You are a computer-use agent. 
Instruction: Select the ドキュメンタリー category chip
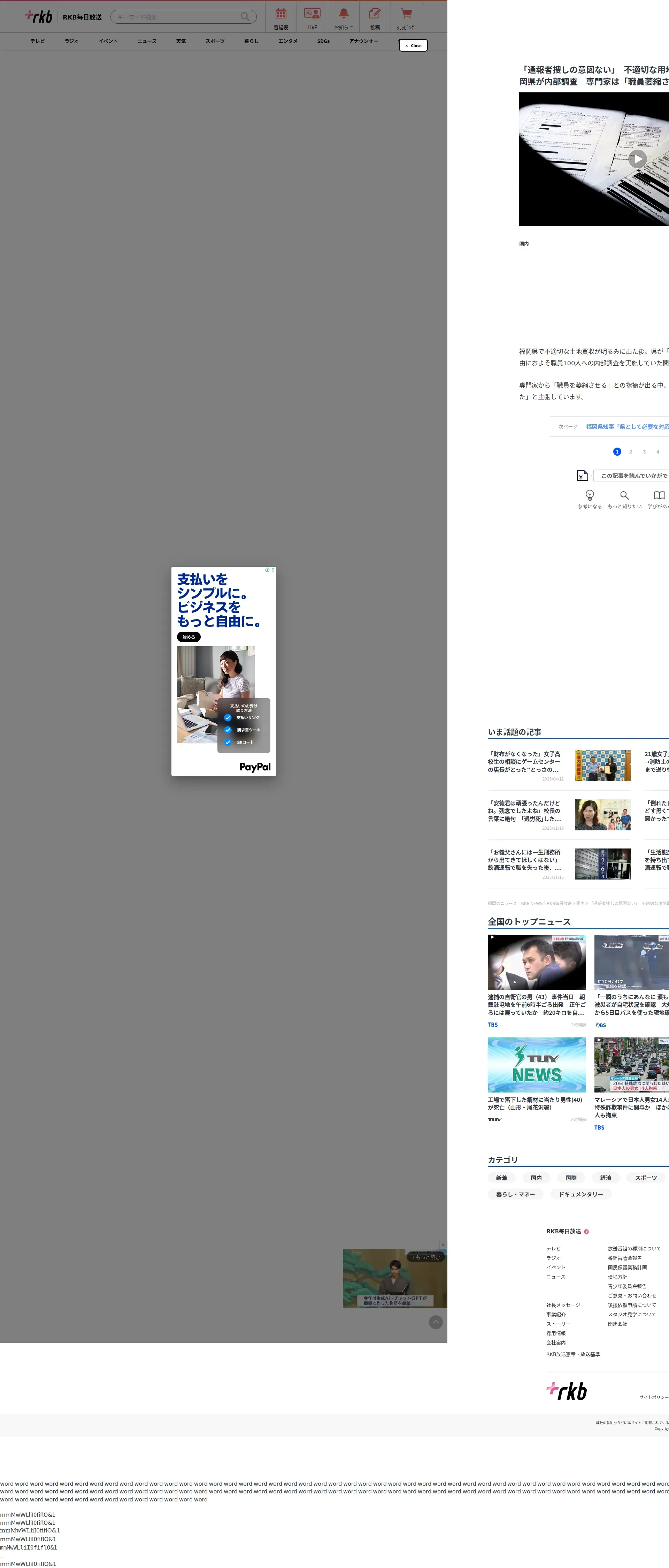(x=581, y=1194)
